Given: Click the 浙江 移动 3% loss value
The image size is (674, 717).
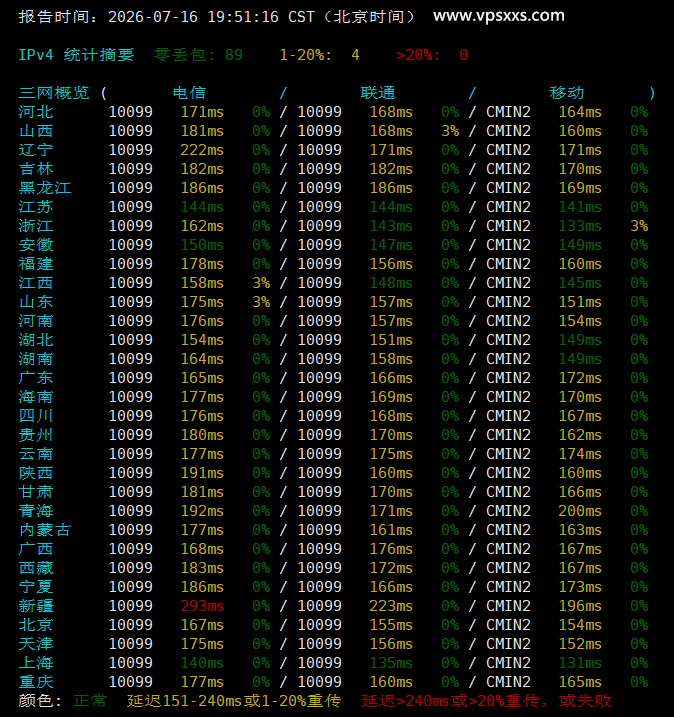Looking at the screenshot, I should click(639, 226).
